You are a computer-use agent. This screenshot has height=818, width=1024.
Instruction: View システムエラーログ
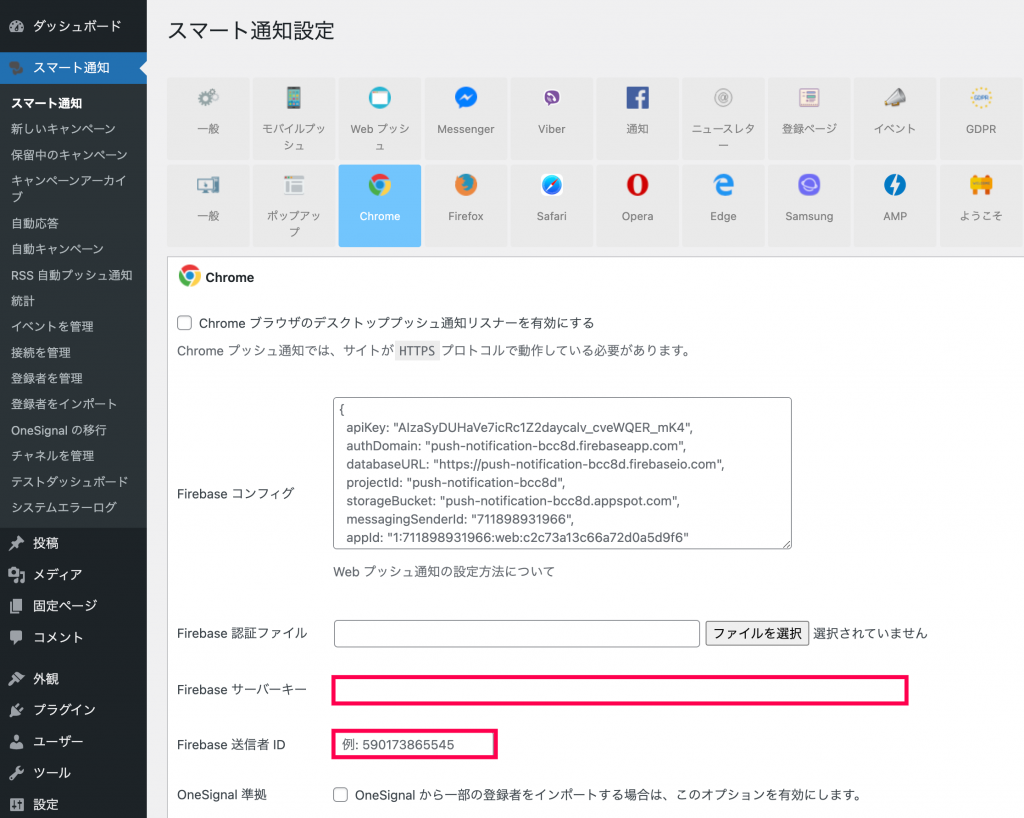[64, 507]
